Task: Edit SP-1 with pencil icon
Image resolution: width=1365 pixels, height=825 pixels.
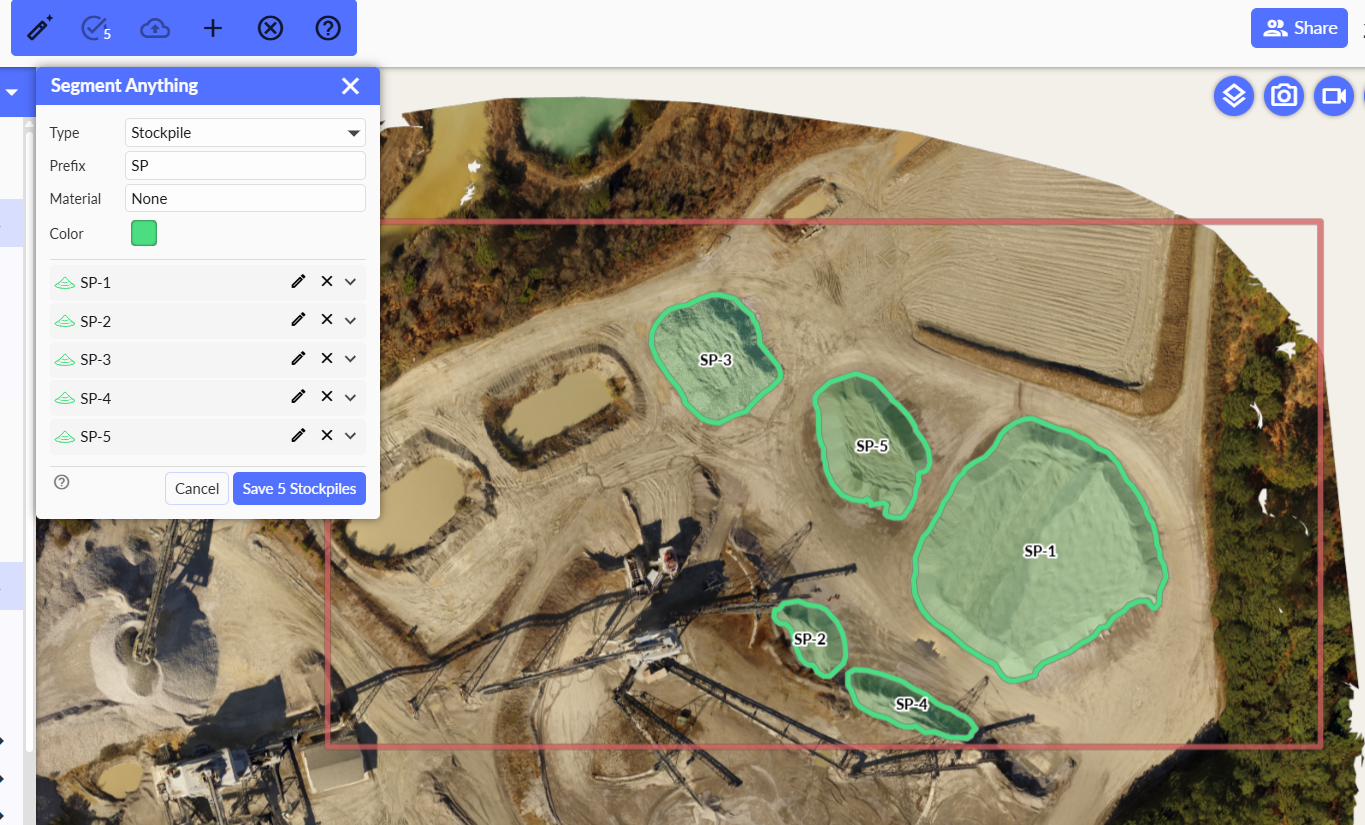Action: point(298,282)
